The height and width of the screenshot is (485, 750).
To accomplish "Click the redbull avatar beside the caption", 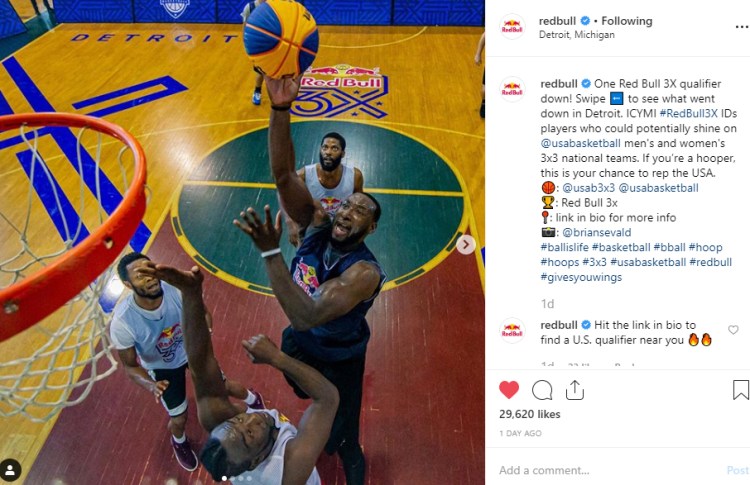I will pos(512,89).
